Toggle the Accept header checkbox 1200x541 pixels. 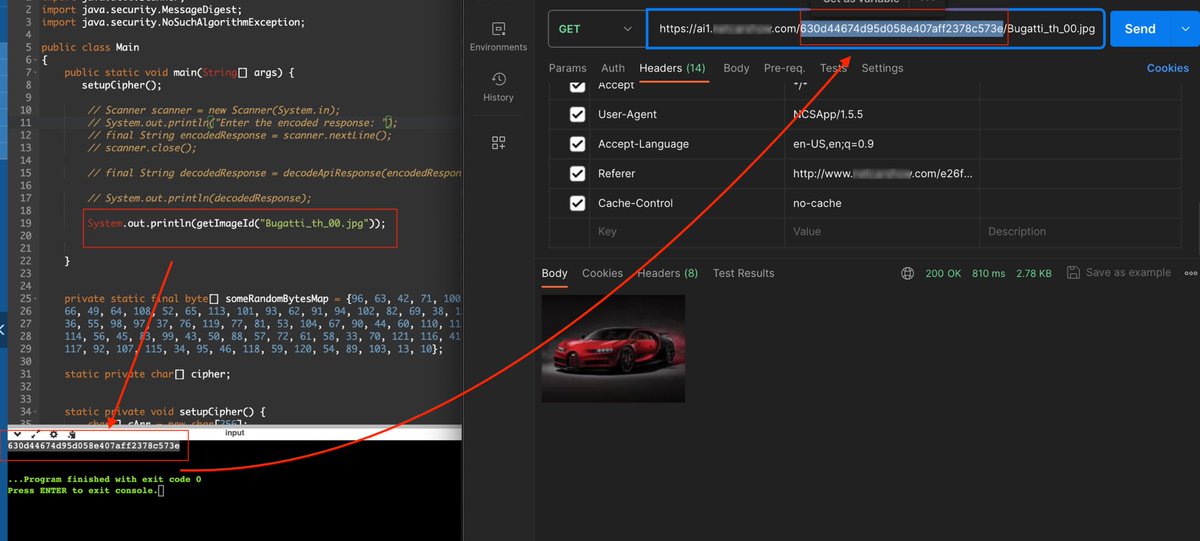[577, 86]
